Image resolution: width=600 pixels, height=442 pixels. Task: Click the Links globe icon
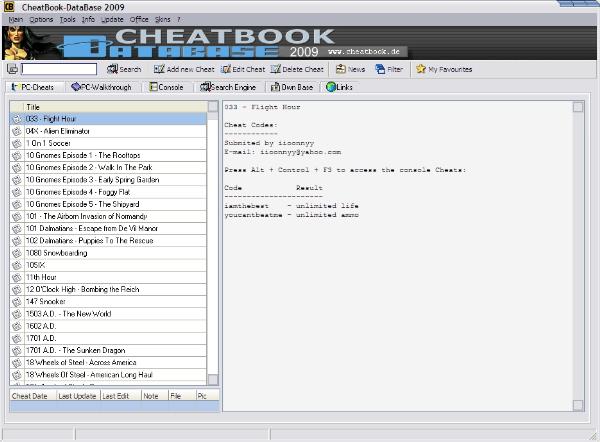[331, 87]
